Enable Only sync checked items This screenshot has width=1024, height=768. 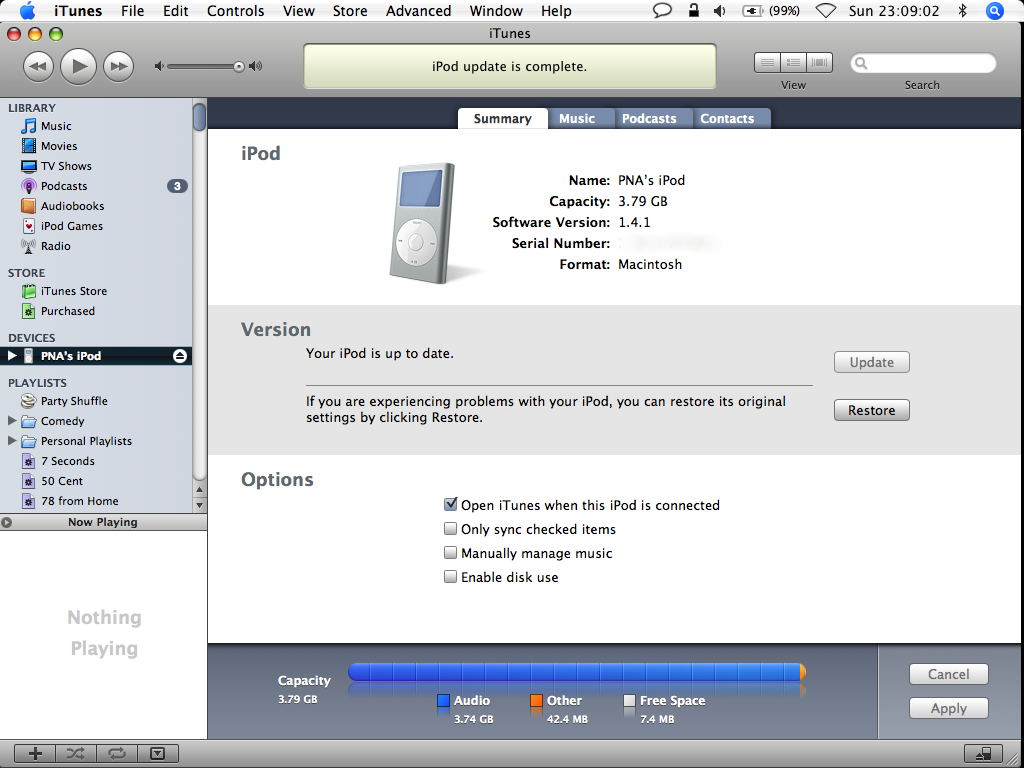point(451,528)
